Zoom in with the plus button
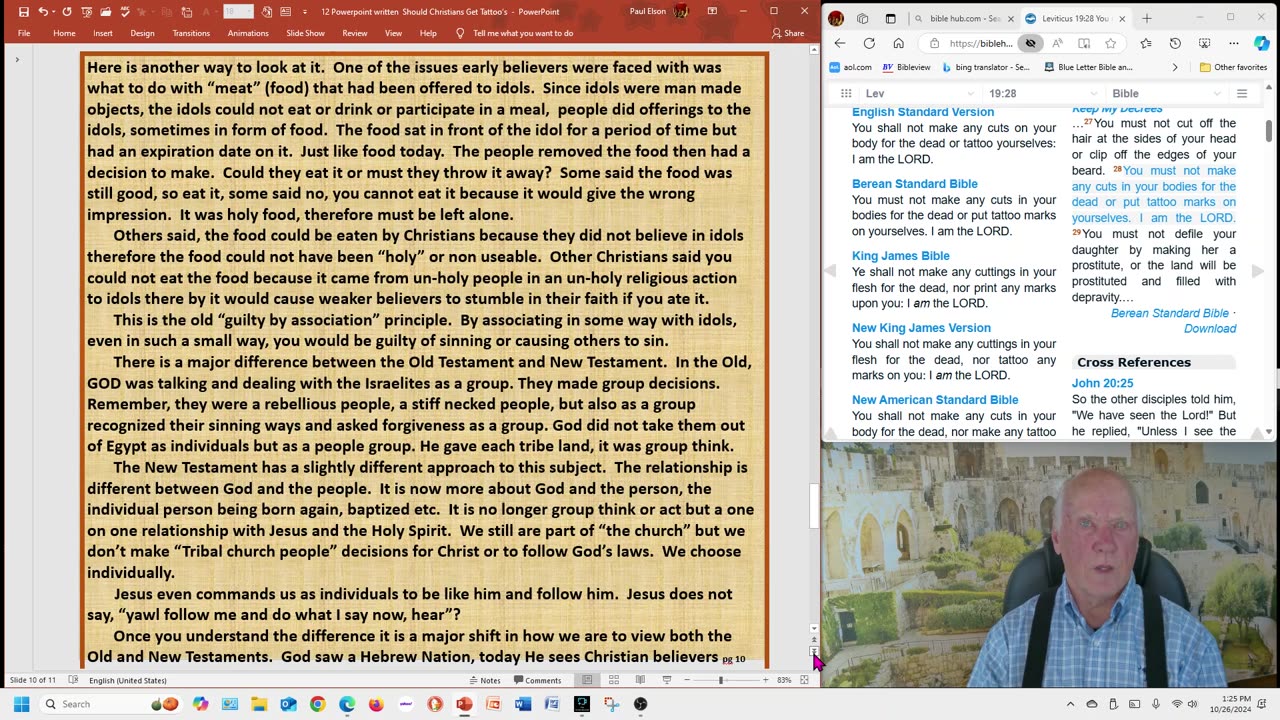The width and height of the screenshot is (1280, 720). [766, 680]
